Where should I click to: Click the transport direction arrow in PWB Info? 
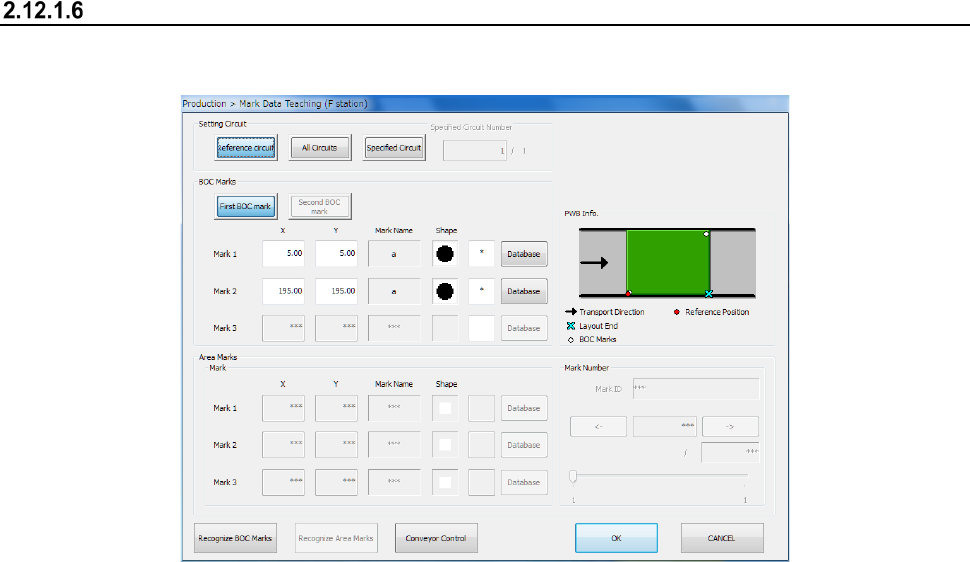(x=593, y=264)
